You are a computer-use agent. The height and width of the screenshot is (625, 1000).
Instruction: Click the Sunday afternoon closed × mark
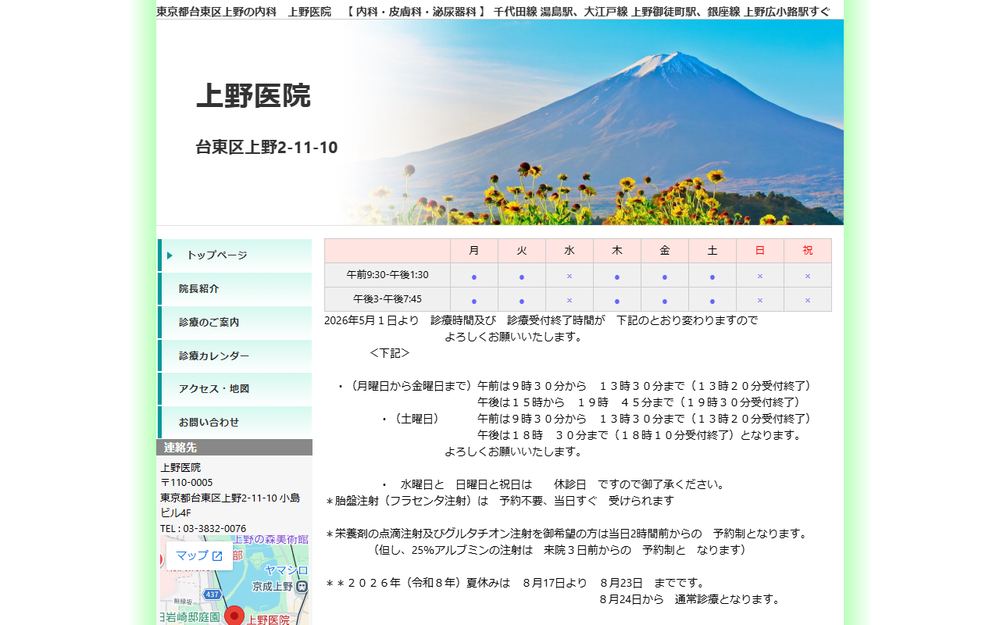pos(760,300)
